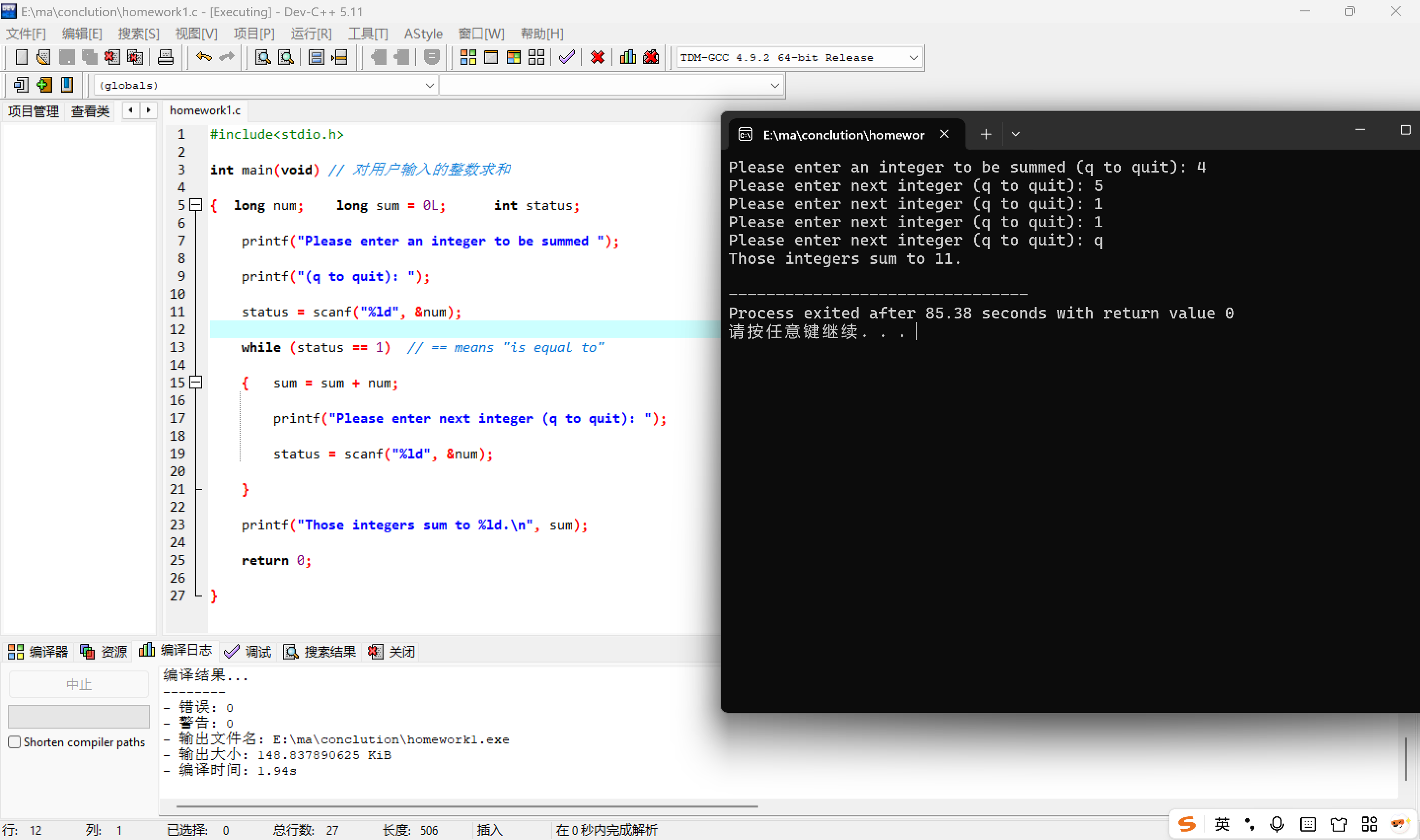1420x840 pixels.
Task: Click the Sogou input method S icon
Action: [1187, 824]
